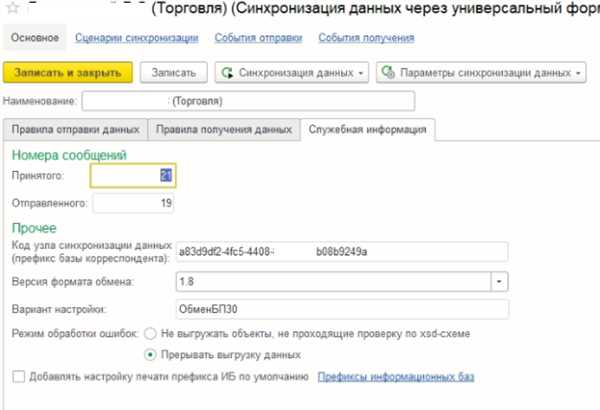Switch to Правила отправки данных tab
This screenshot has height=410, width=600.
[75, 129]
